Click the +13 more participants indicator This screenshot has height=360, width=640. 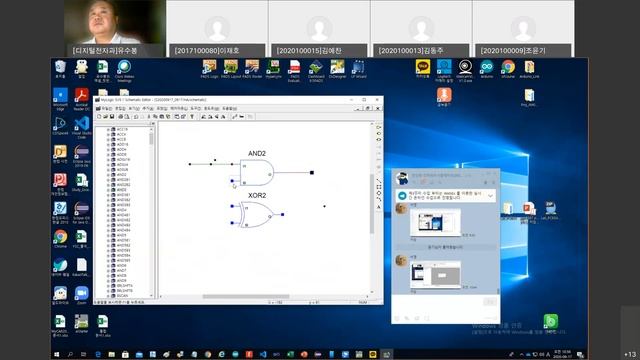[630, 354]
